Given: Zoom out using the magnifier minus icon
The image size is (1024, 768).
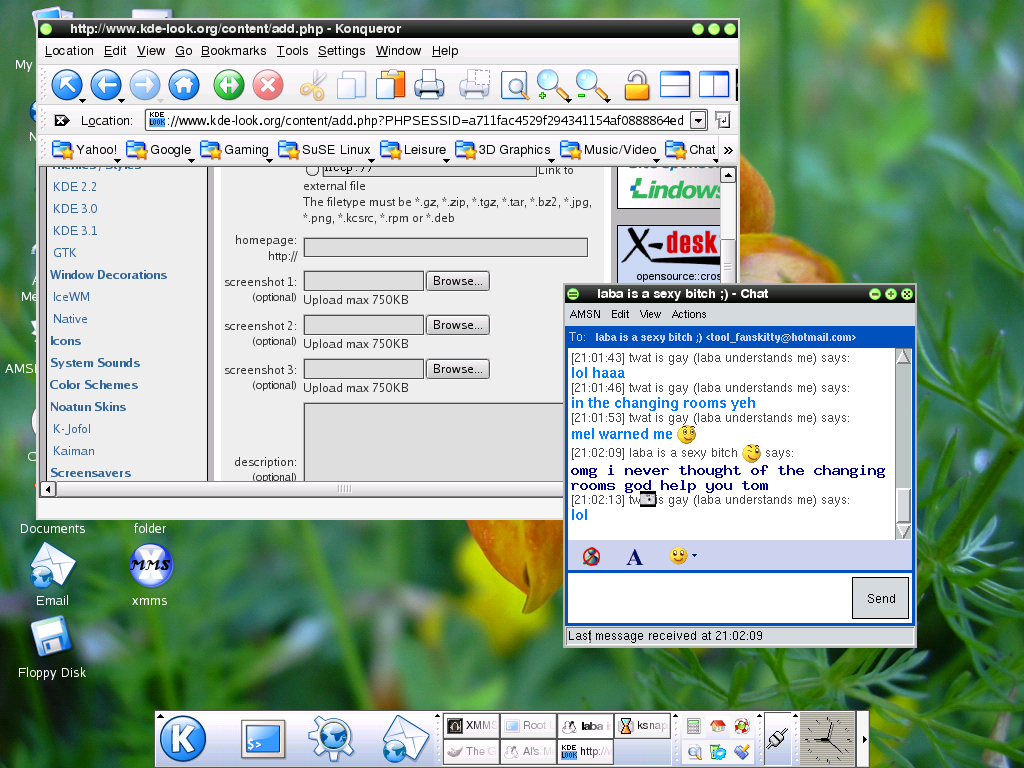Looking at the screenshot, I should [x=592, y=86].
